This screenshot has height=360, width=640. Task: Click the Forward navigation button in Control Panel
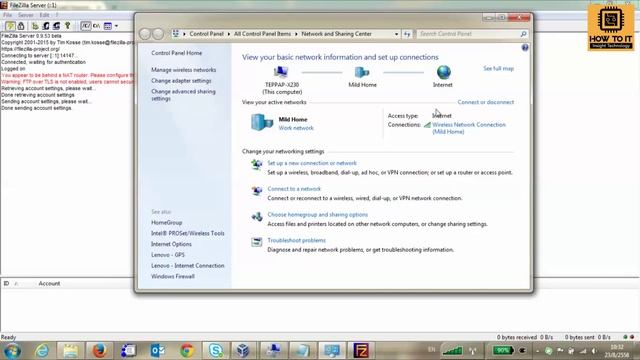[158, 34]
